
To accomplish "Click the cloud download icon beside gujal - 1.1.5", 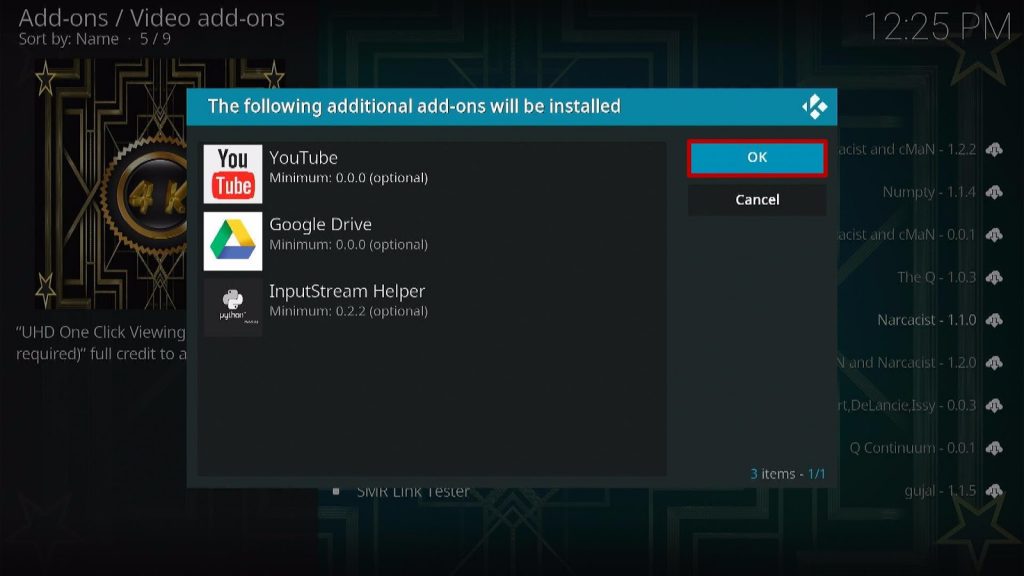I will [x=994, y=491].
